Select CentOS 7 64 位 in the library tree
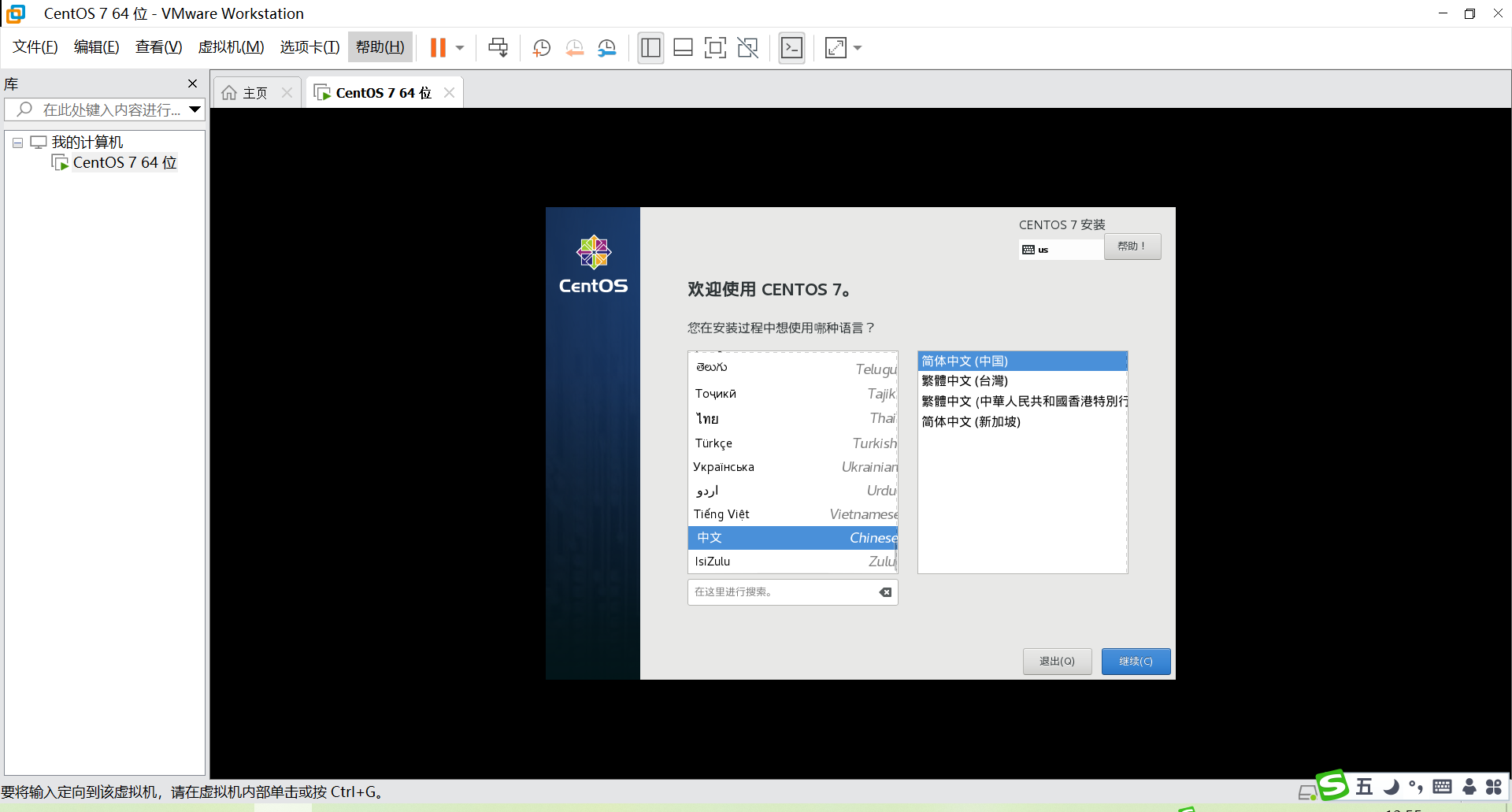 [x=125, y=163]
